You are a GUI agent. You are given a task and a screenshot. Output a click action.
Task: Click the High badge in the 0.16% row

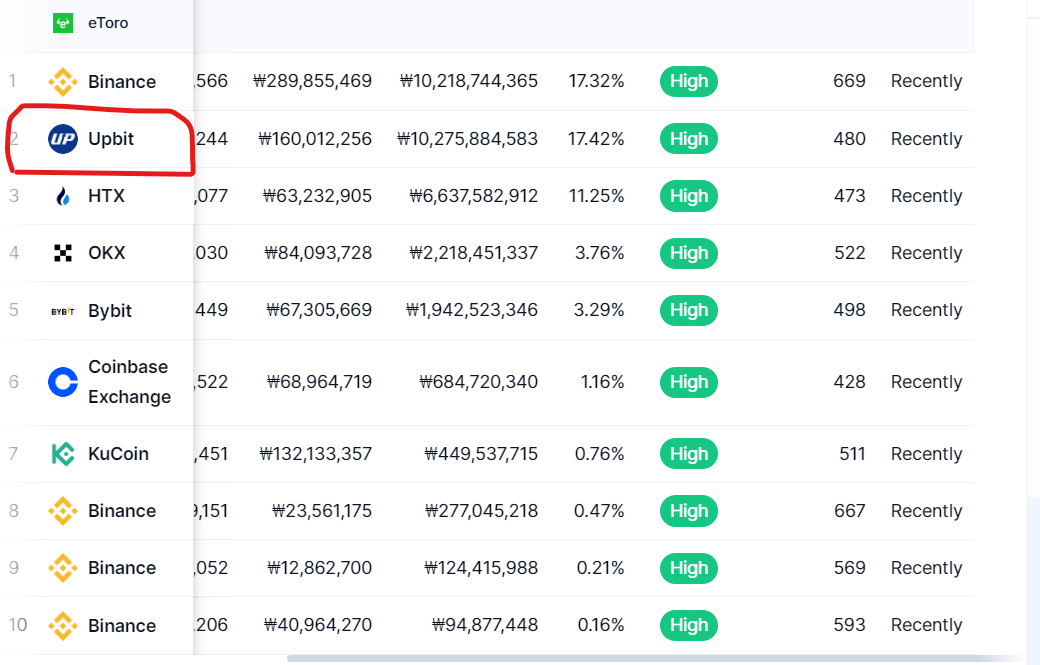point(688,625)
